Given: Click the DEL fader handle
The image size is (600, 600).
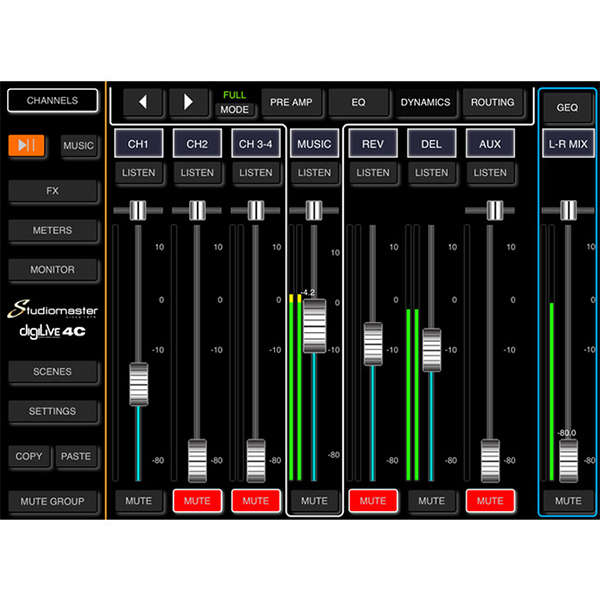Looking at the screenshot, I should (432, 350).
